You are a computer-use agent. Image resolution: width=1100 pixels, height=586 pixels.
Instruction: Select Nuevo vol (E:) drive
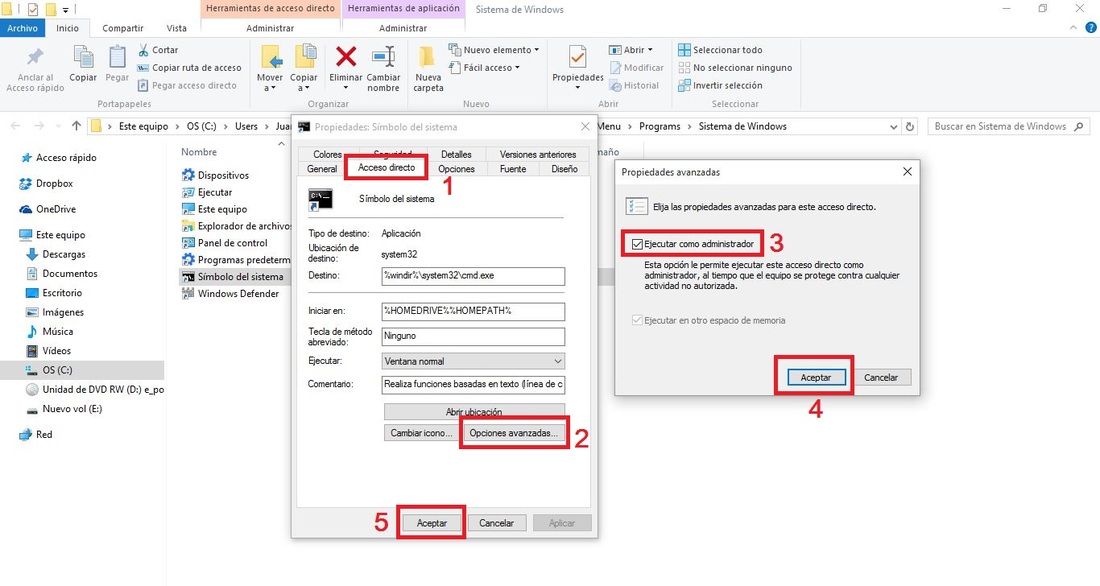pyautogui.click(x=64, y=408)
